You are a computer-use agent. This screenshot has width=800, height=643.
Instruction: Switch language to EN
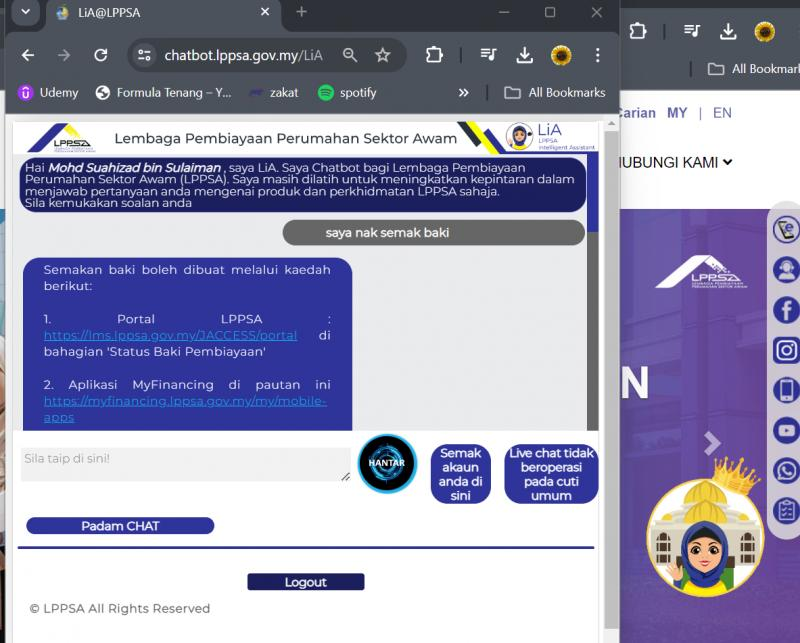pos(722,113)
